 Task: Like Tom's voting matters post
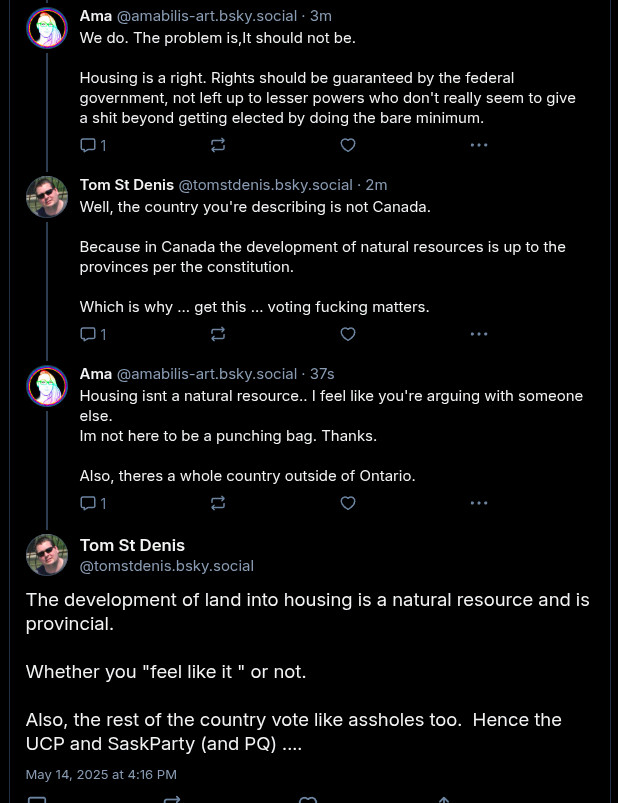pos(348,334)
